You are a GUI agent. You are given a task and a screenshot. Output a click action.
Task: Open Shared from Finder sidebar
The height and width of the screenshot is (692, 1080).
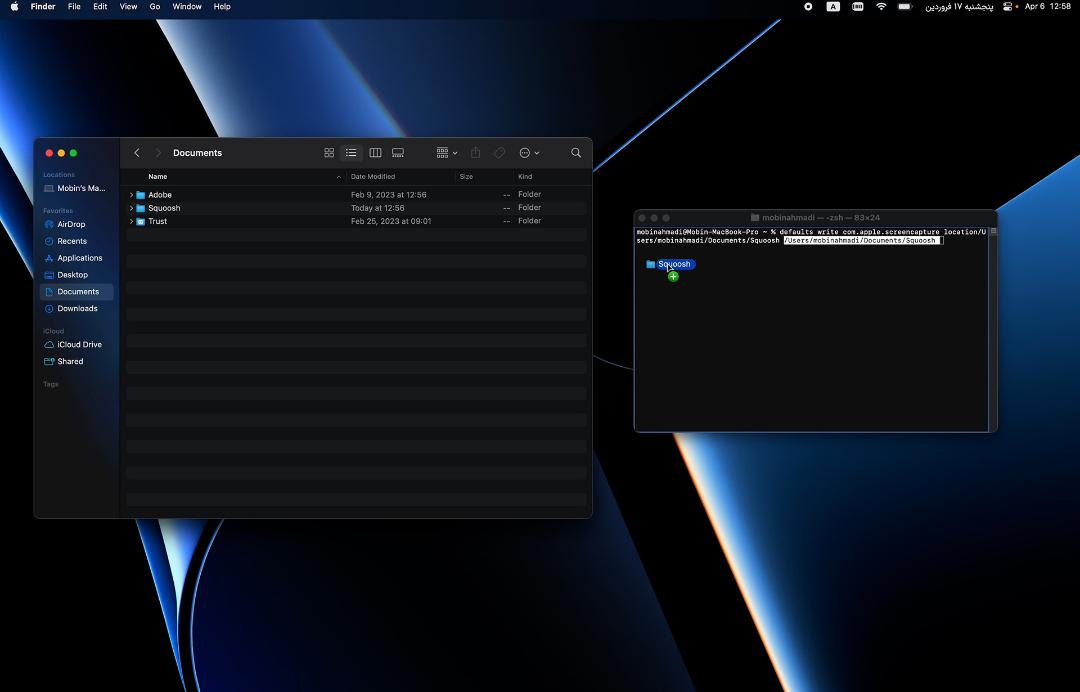75,361
